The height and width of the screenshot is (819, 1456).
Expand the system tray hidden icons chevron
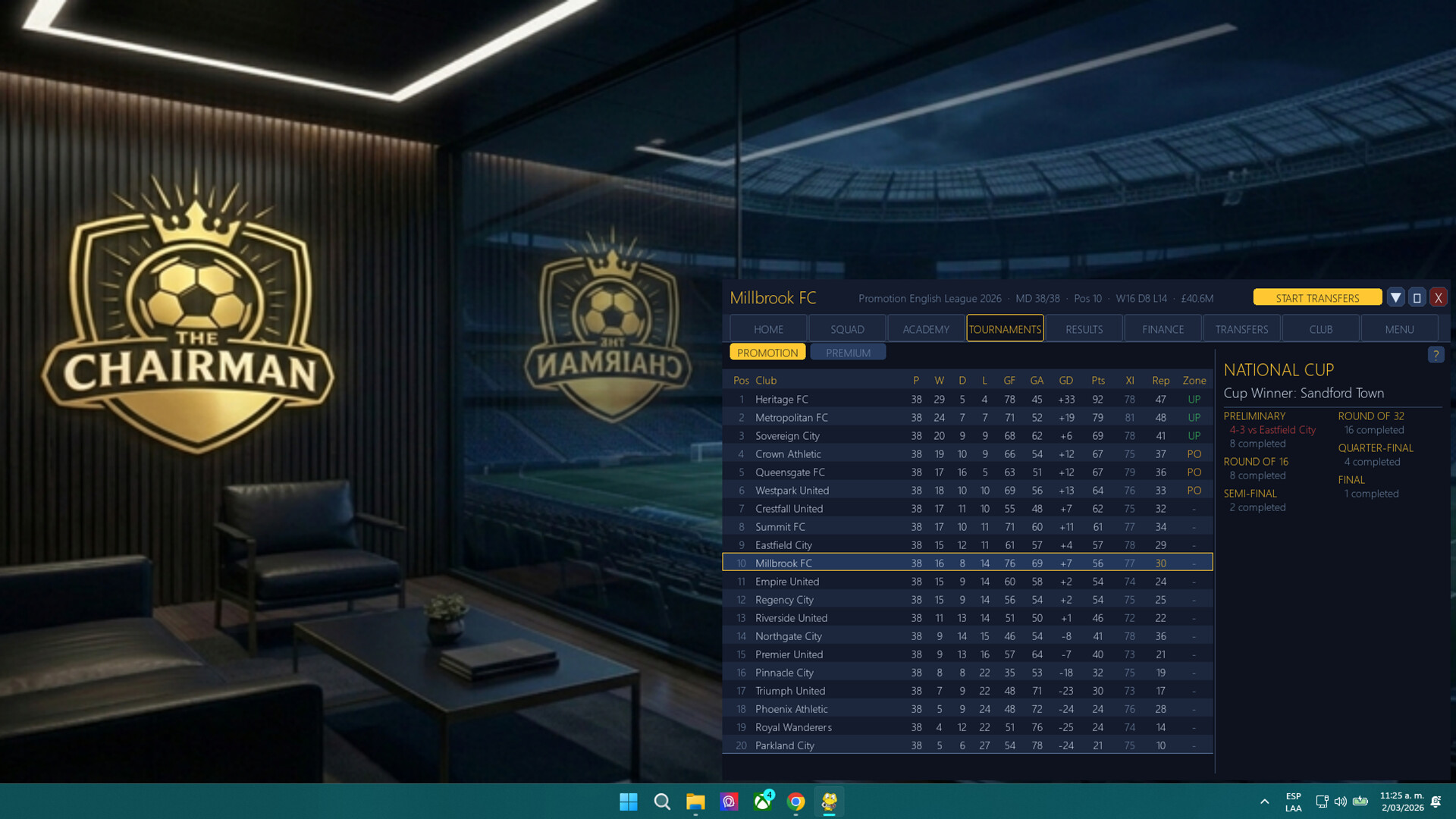click(x=1264, y=802)
